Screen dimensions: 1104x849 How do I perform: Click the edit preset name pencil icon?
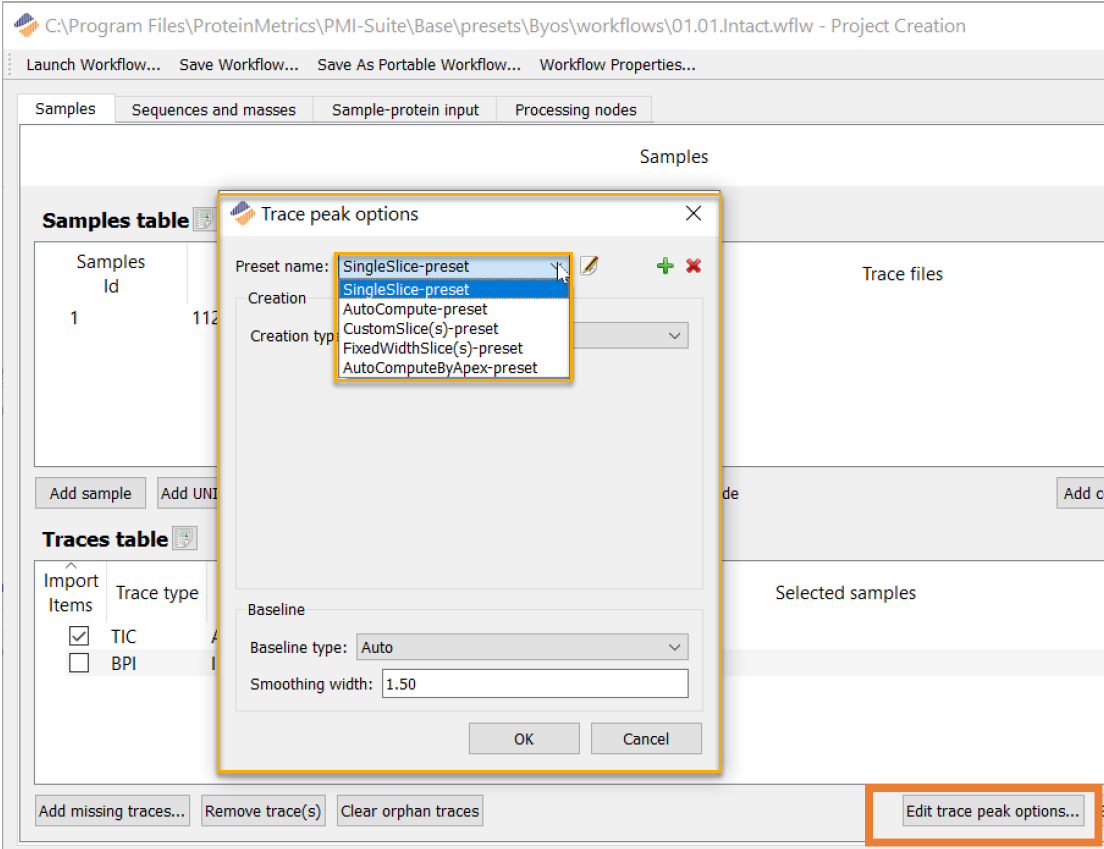pyautogui.click(x=589, y=266)
